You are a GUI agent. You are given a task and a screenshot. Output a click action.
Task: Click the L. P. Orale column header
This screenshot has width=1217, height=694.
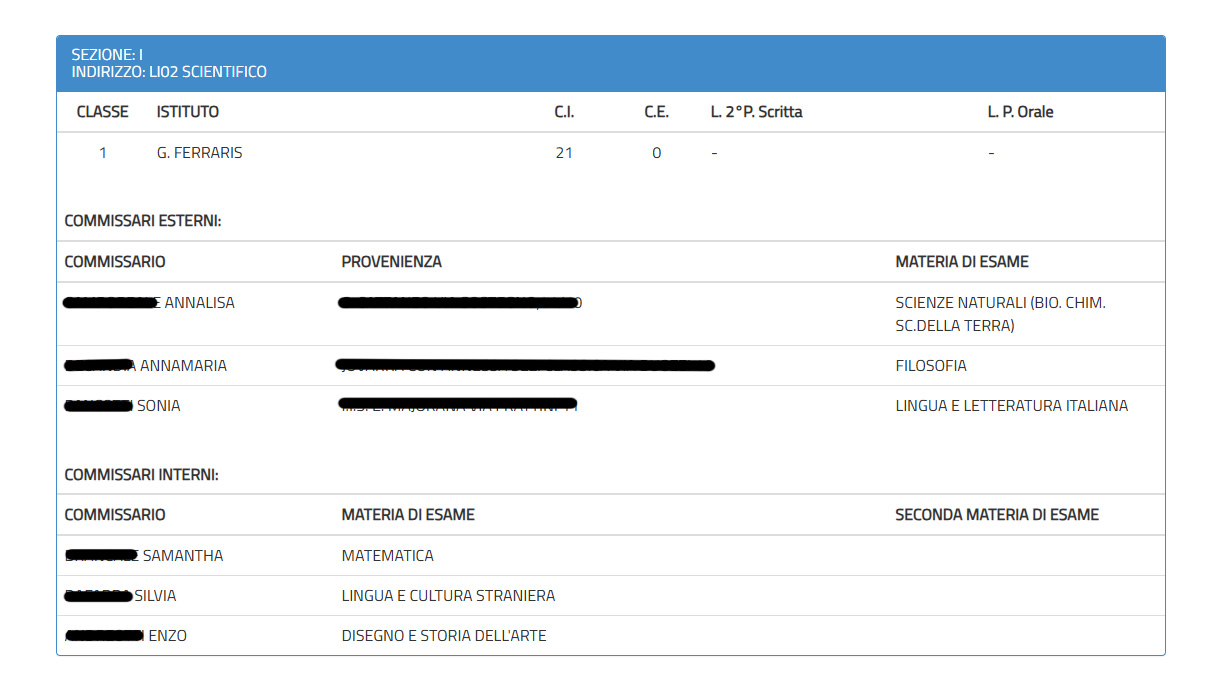click(1020, 112)
